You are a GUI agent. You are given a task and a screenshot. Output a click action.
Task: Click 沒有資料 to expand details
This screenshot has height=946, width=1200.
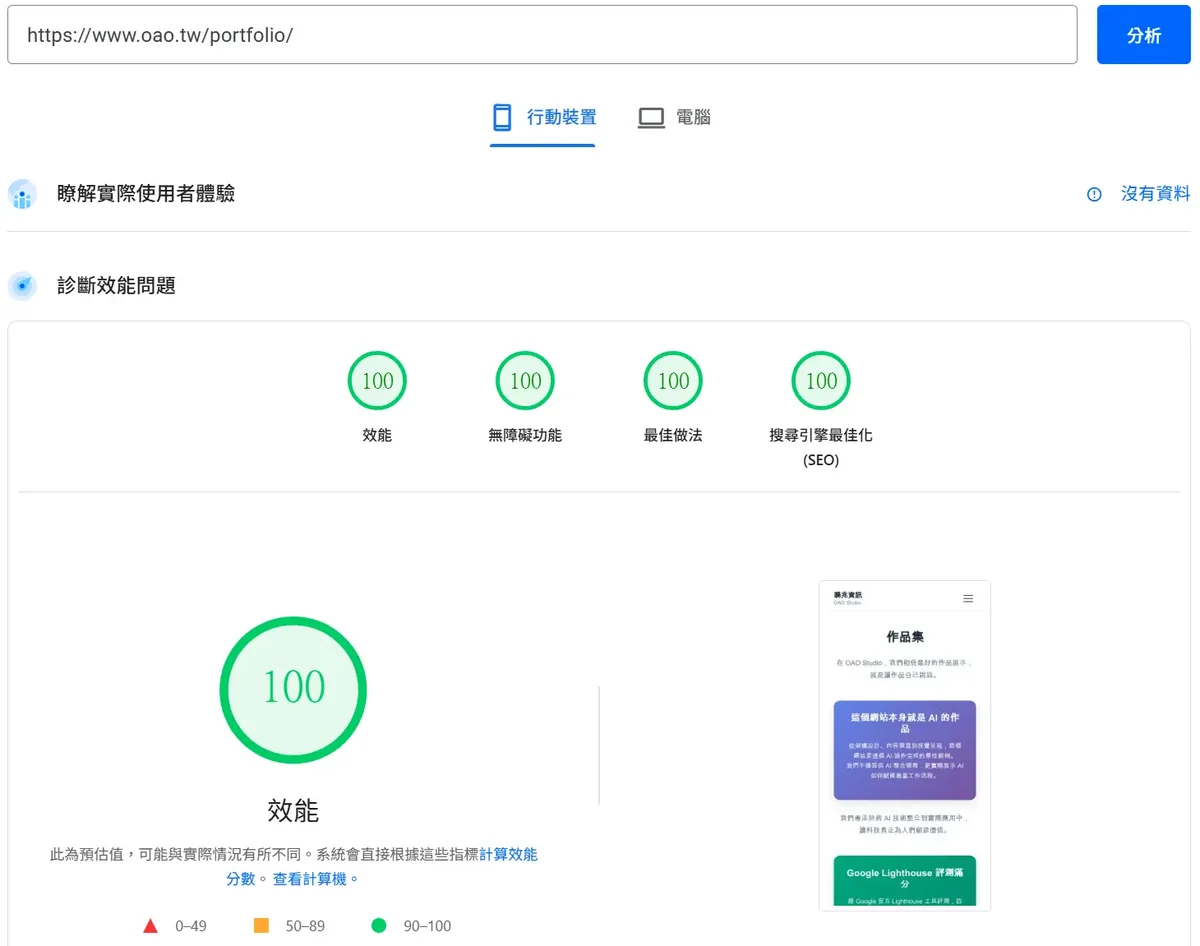1155,194
